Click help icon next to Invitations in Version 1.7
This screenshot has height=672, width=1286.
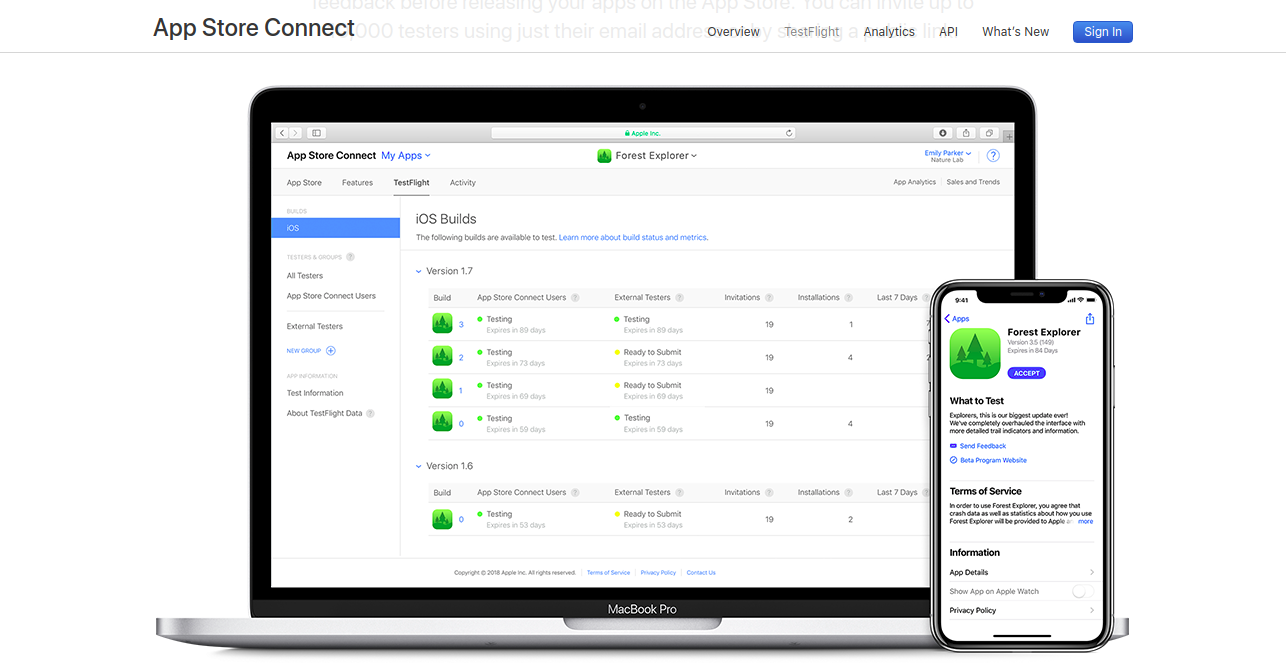coord(770,297)
